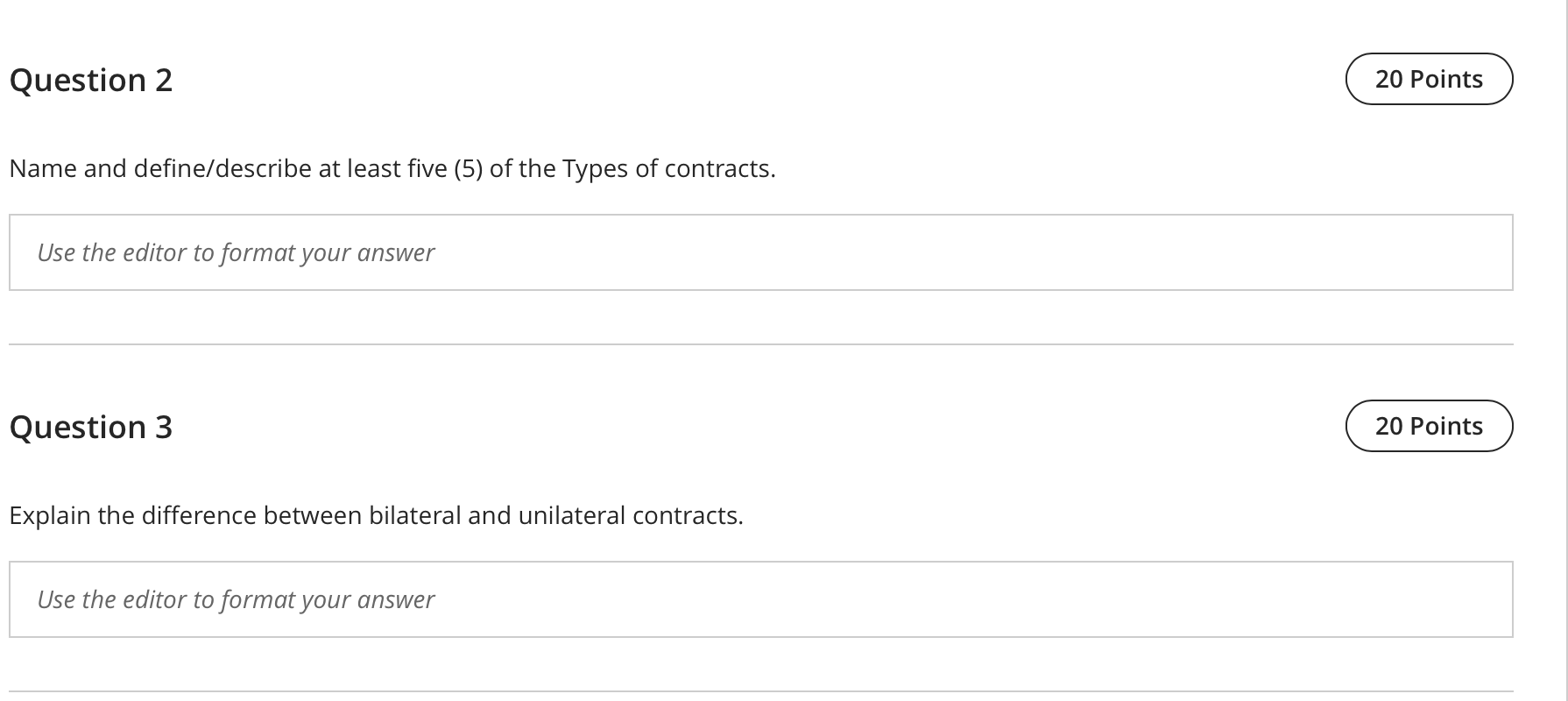This screenshot has height=701, width=1568.
Task: Focus the Question 3 answer editor field
Action: click(760, 599)
